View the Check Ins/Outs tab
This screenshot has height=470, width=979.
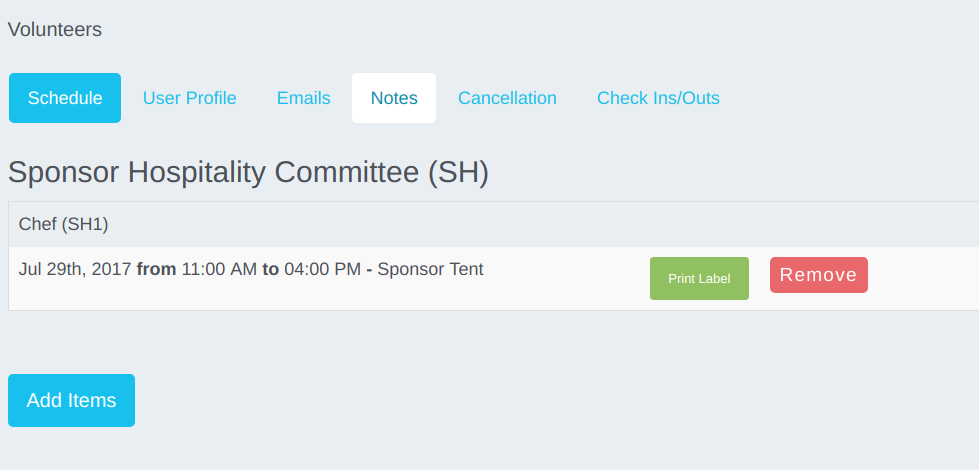[x=658, y=98]
